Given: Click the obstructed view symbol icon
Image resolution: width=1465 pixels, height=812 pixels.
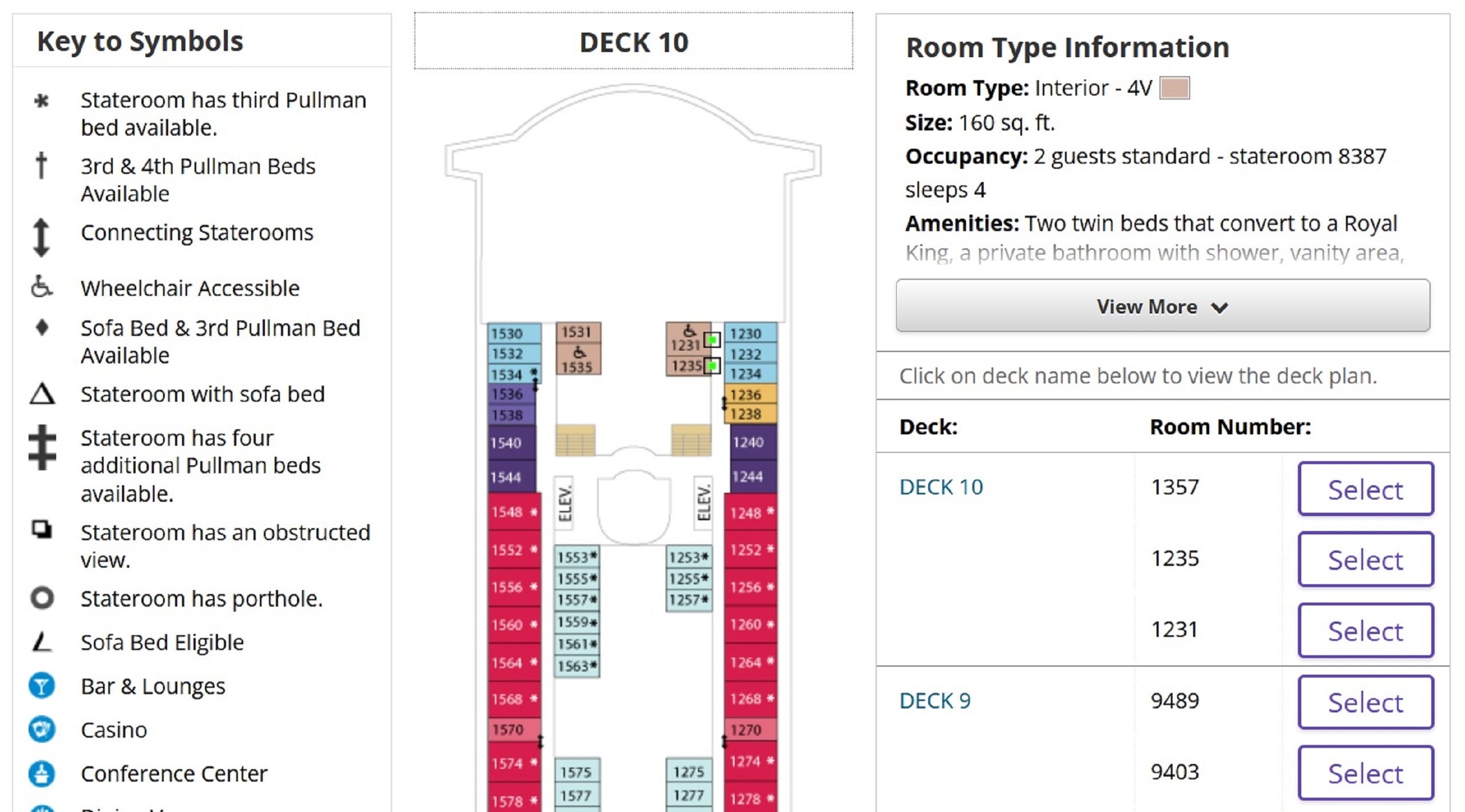Looking at the screenshot, I should click(42, 530).
